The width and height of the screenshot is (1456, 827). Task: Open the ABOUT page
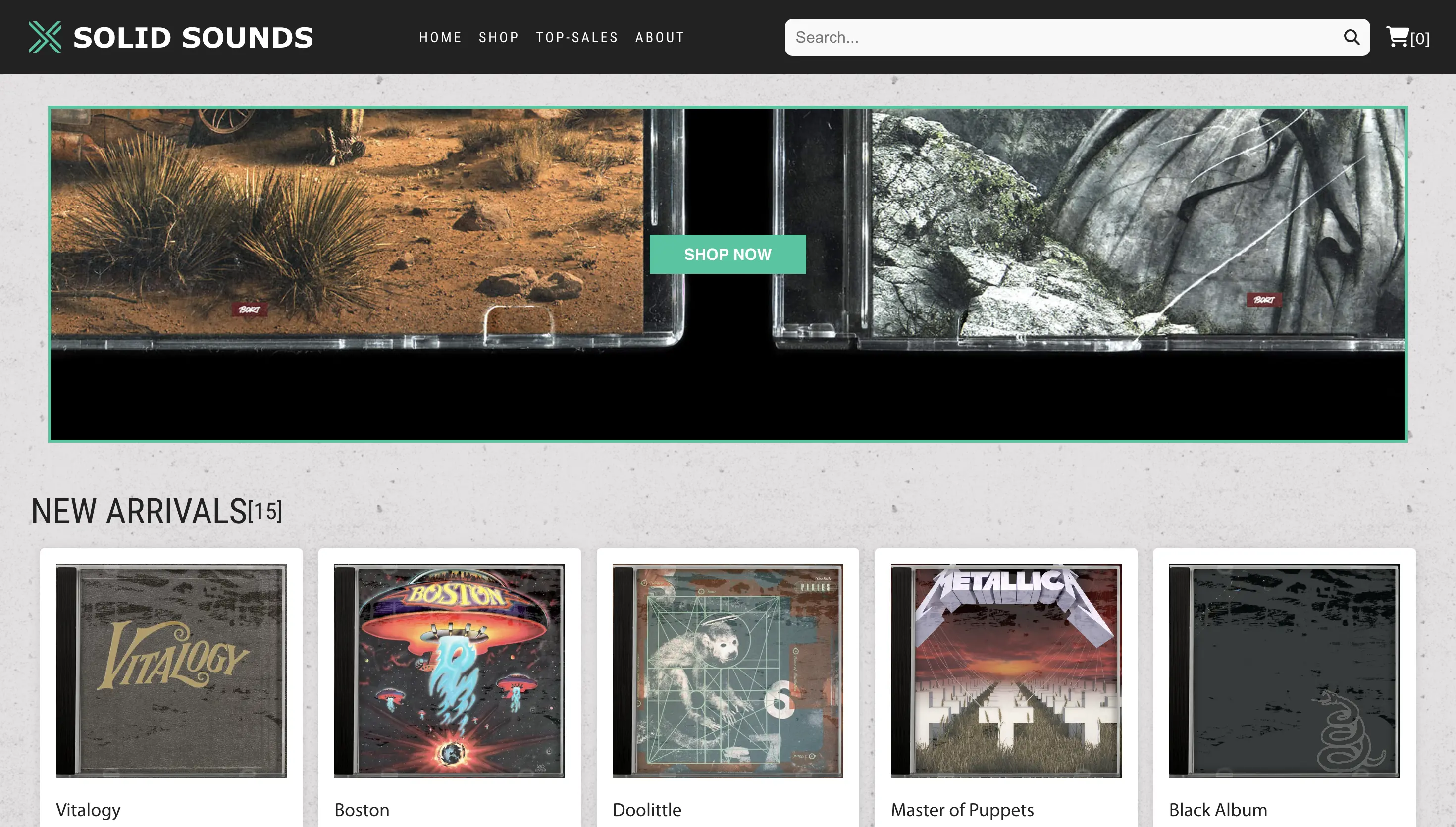pyautogui.click(x=659, y=38)
